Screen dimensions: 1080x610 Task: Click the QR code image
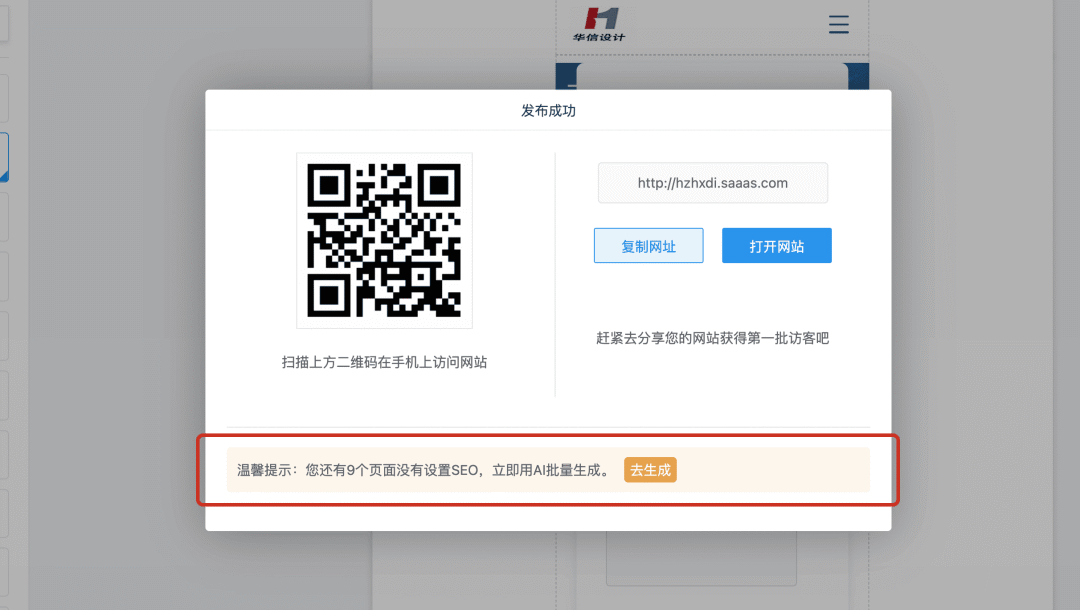coord(384,240)
